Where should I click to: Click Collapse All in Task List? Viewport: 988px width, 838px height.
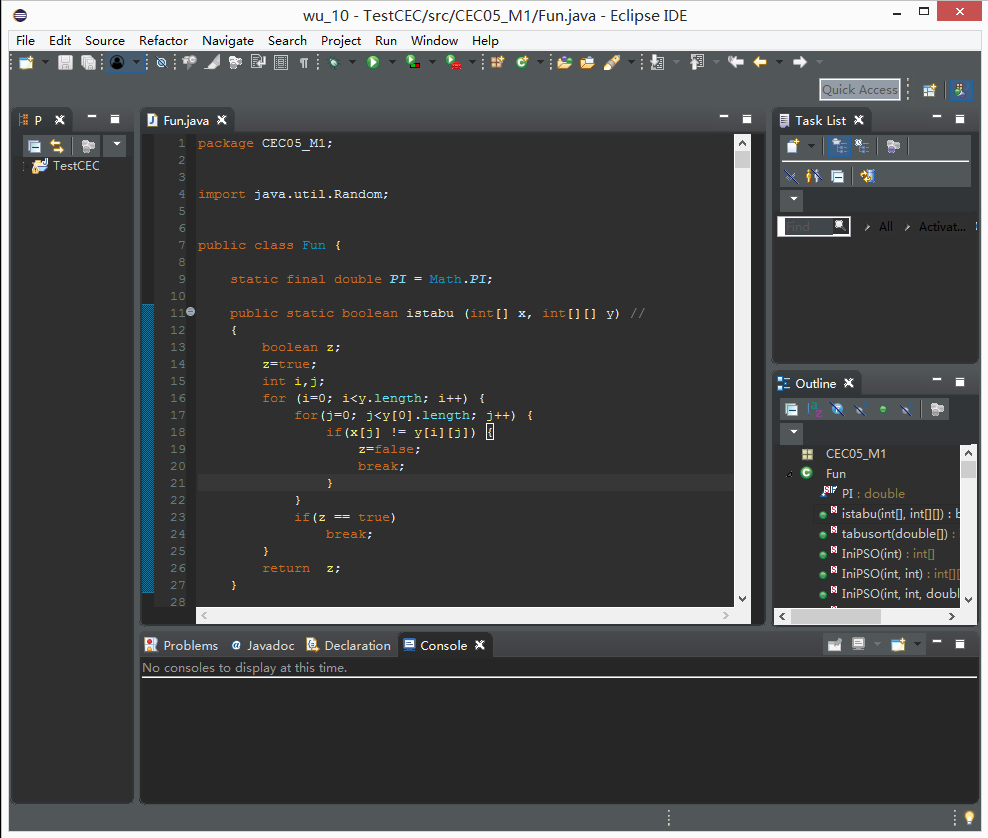pos(837,176)
